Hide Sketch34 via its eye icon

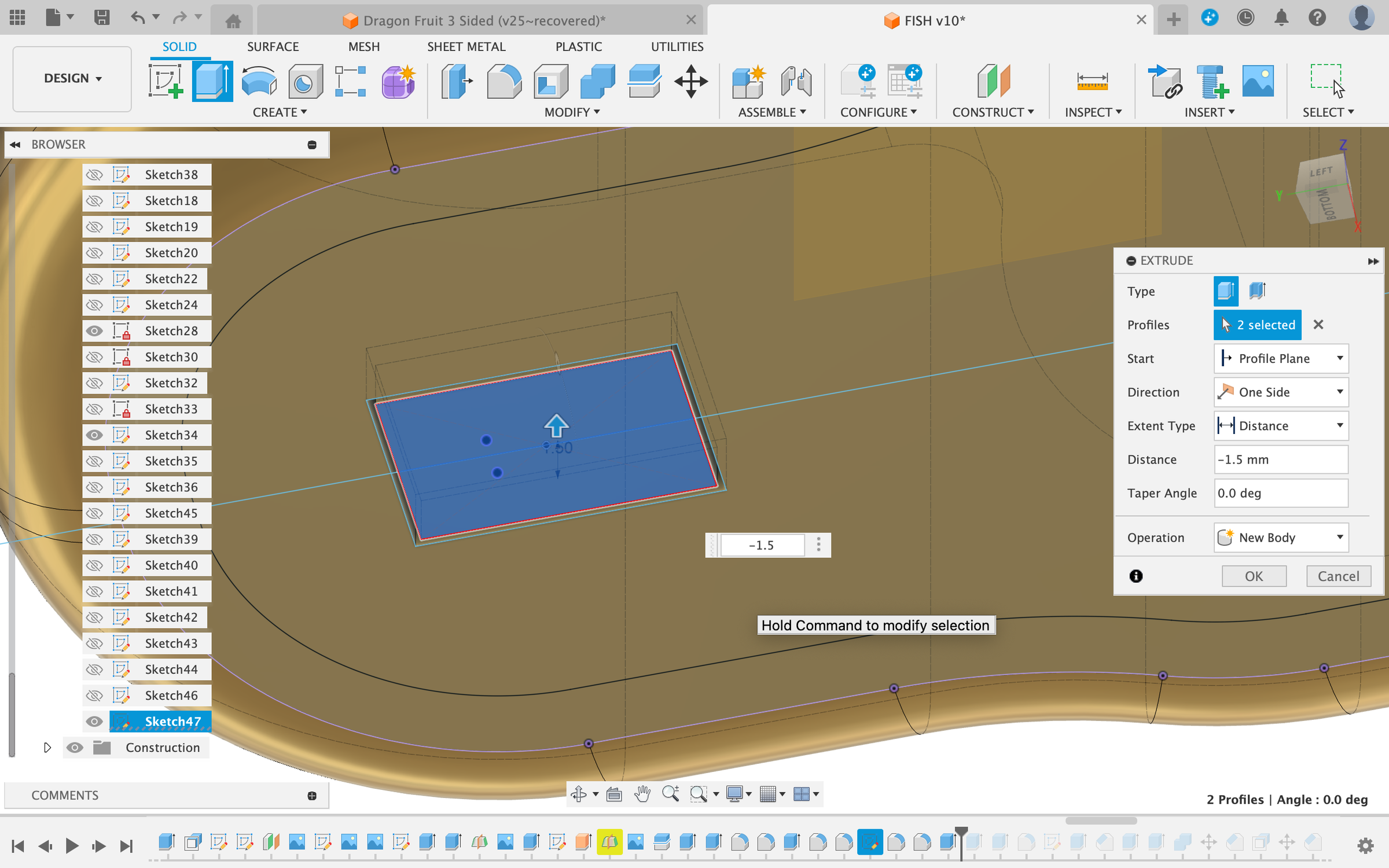click(94, 435)
